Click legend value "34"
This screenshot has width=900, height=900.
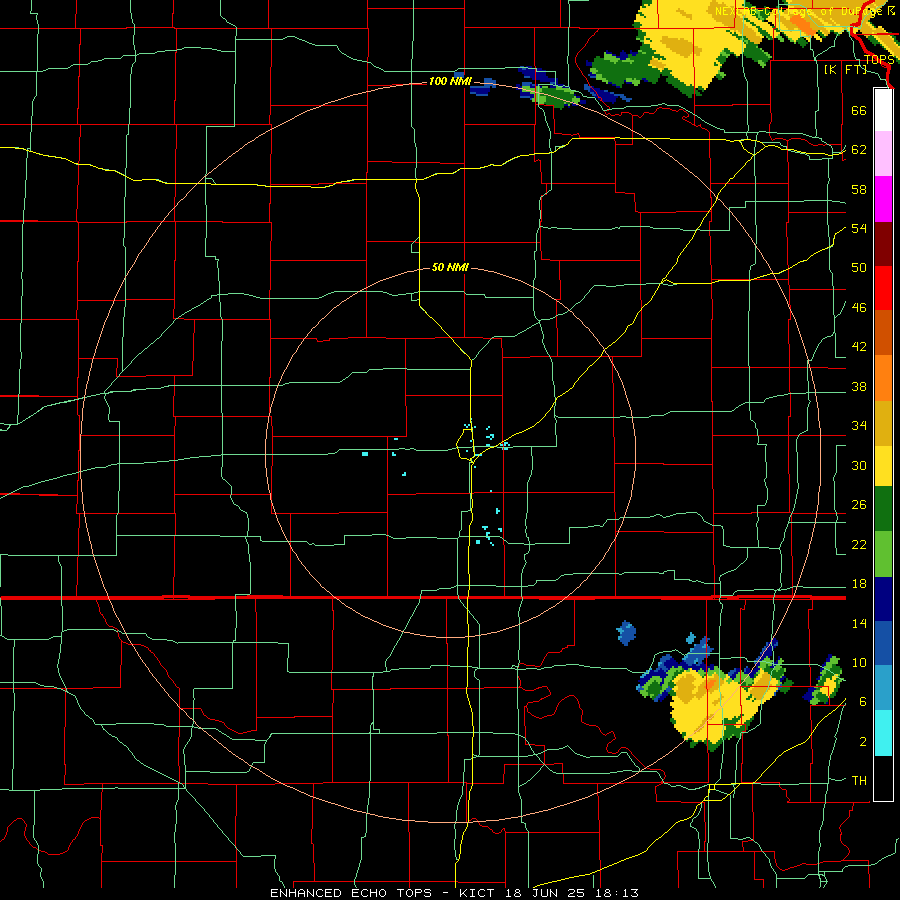859,426
